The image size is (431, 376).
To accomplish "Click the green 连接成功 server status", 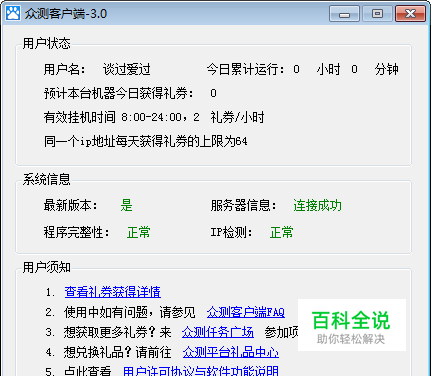I will click(317, 205).
